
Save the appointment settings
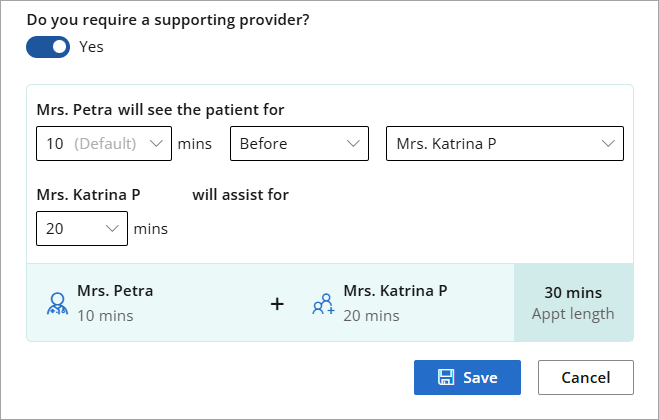467,377
